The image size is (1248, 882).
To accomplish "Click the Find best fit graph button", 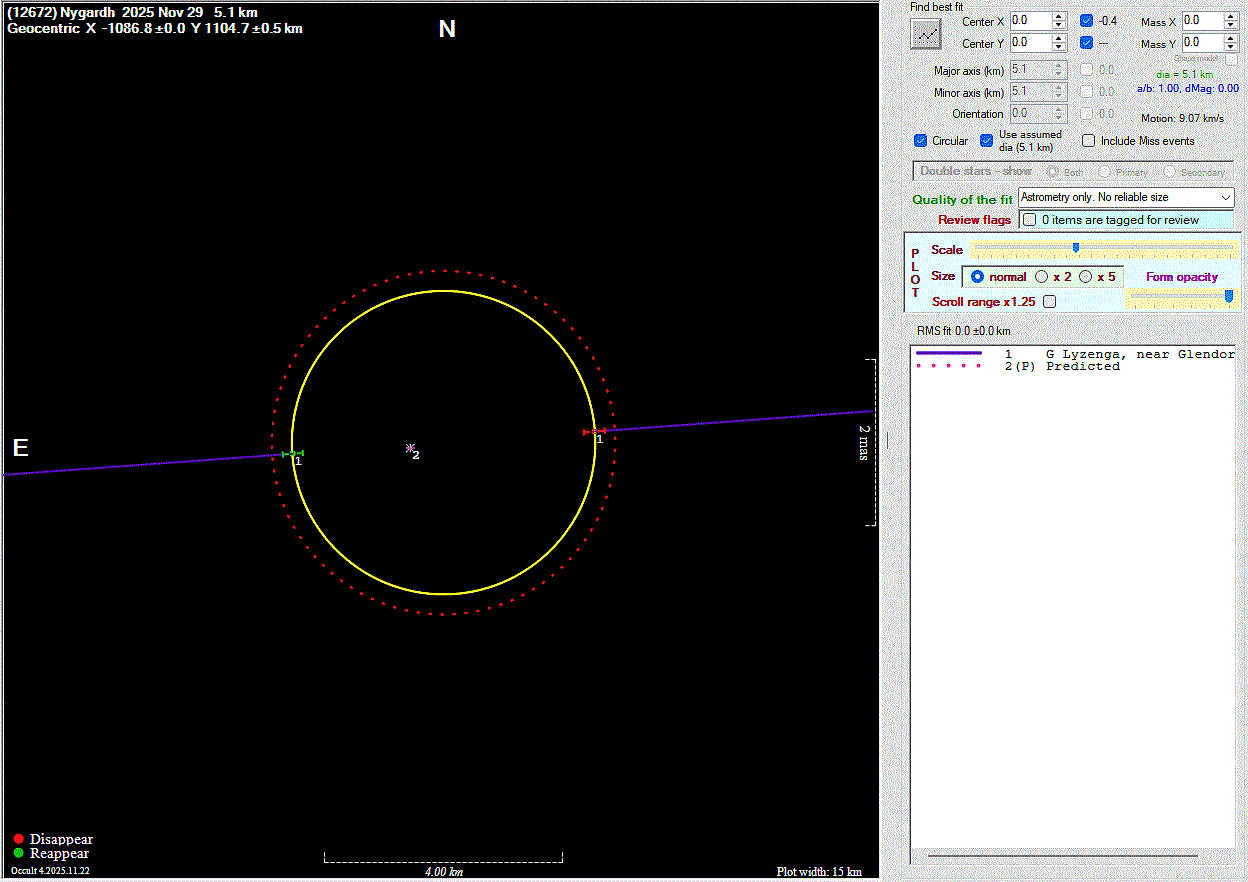I will 927,33.
